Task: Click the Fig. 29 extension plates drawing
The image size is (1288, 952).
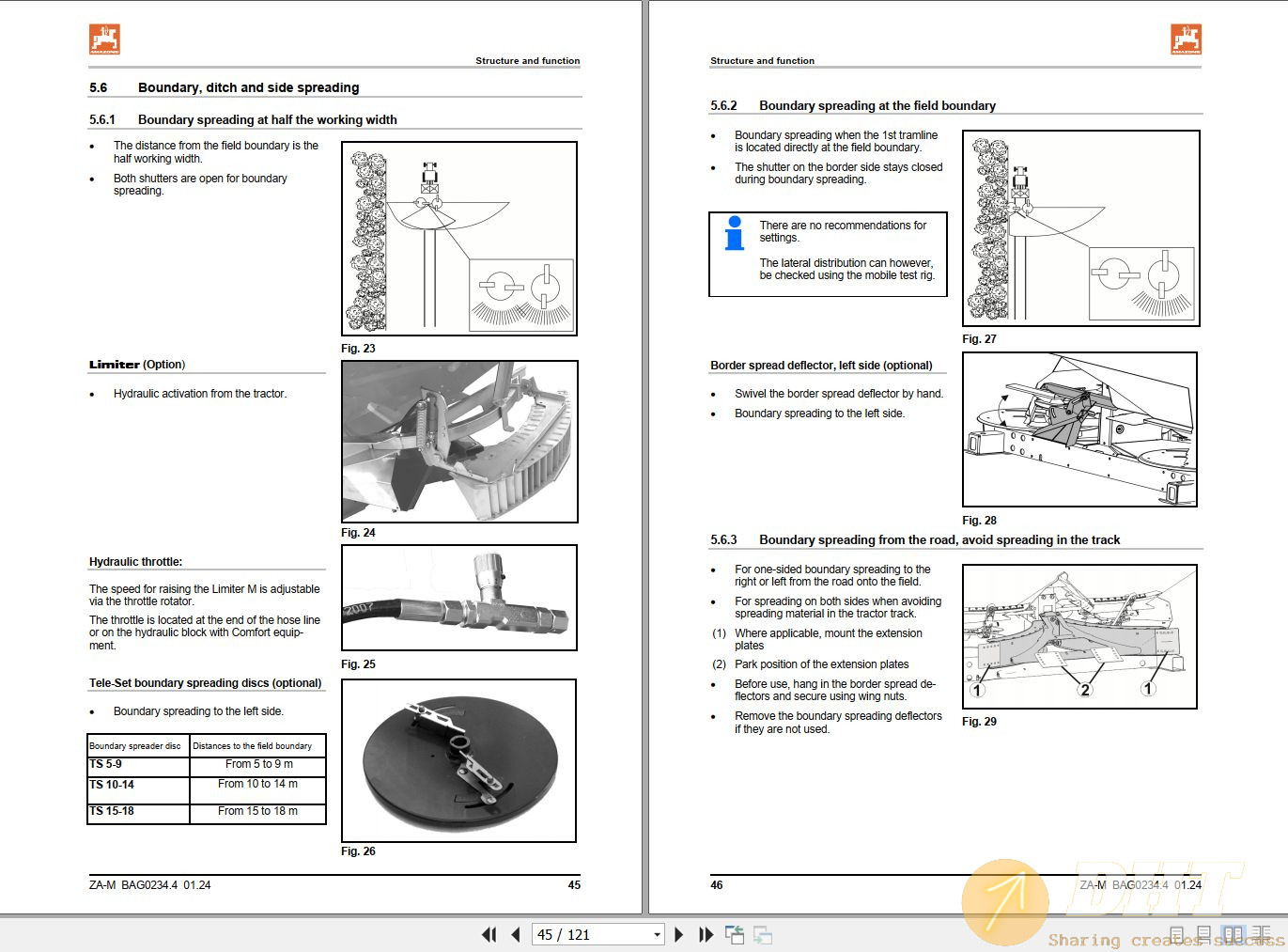Action: (1080, 636)
